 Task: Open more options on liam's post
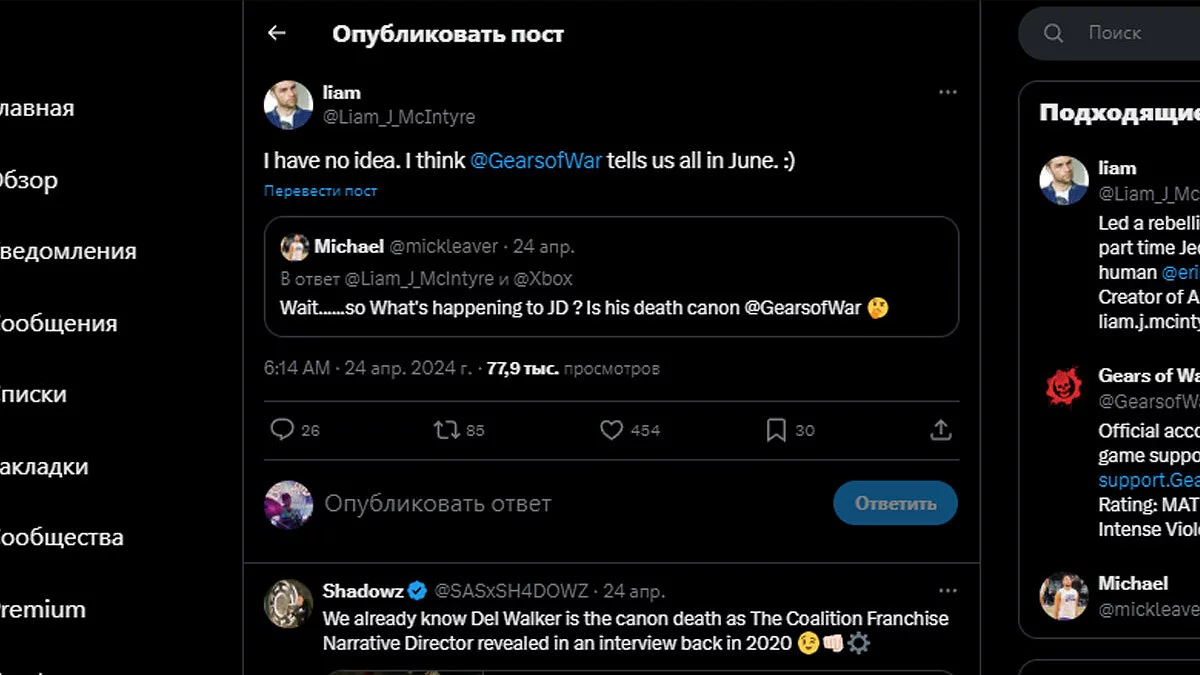tap(947, 92)
